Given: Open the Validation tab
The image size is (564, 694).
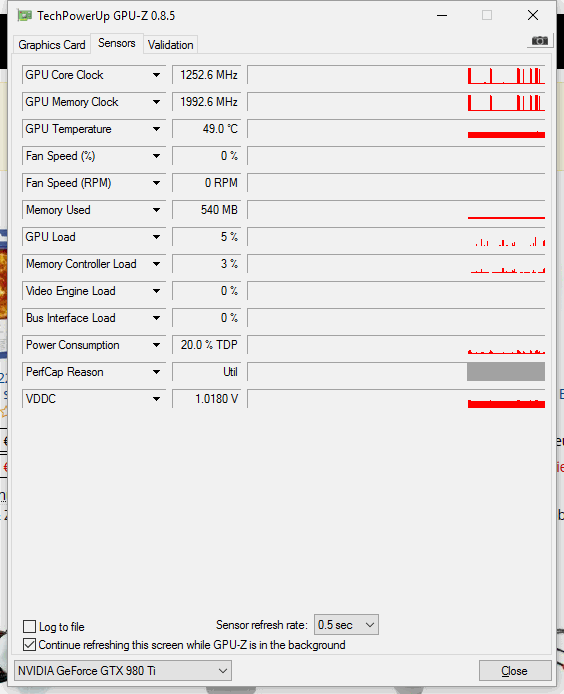Looking at the screenshot, I should click(x=170, y=45).
